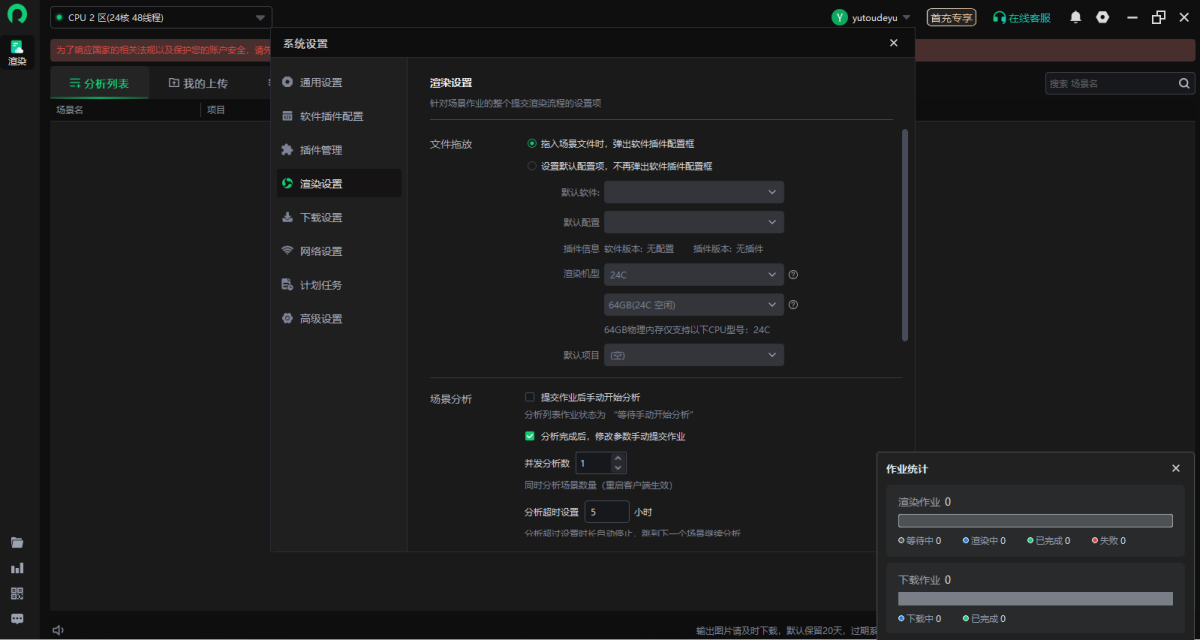The width and height of the screenshot is (1200, 640).
Task: Close the 作业统计 panel
Action: (x=1176, y=468)
